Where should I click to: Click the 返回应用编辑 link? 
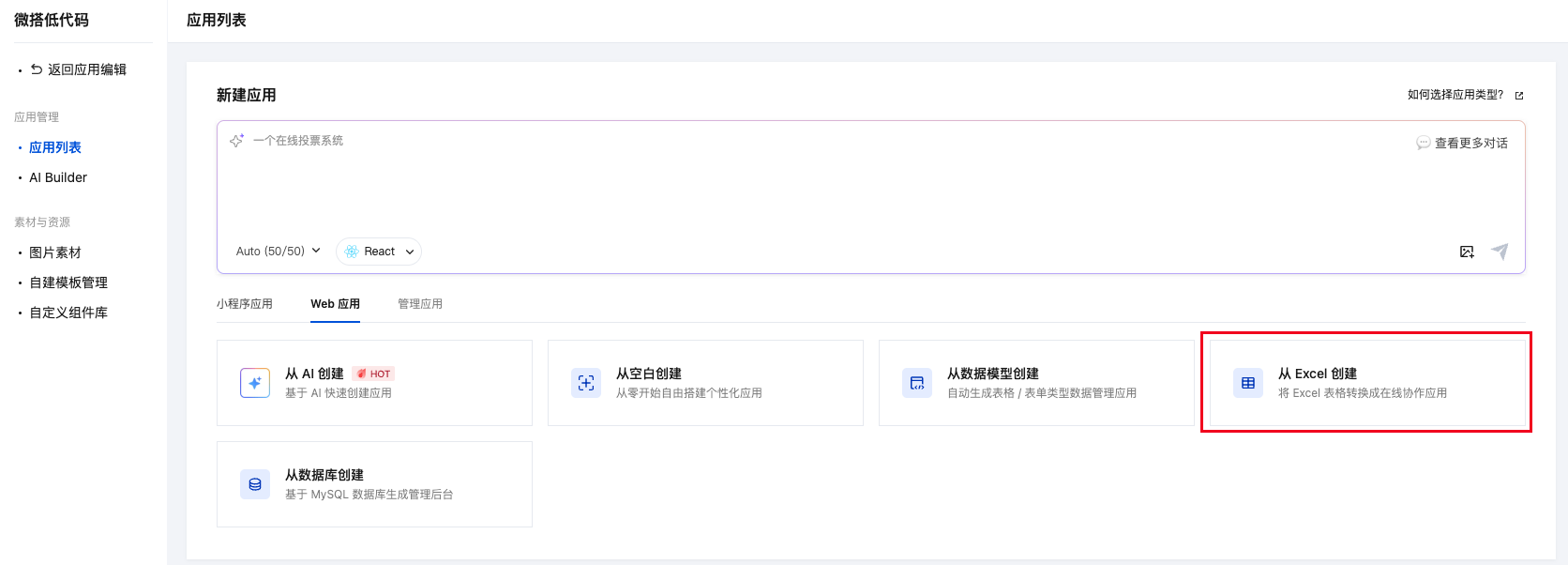[x=87, y=69]
